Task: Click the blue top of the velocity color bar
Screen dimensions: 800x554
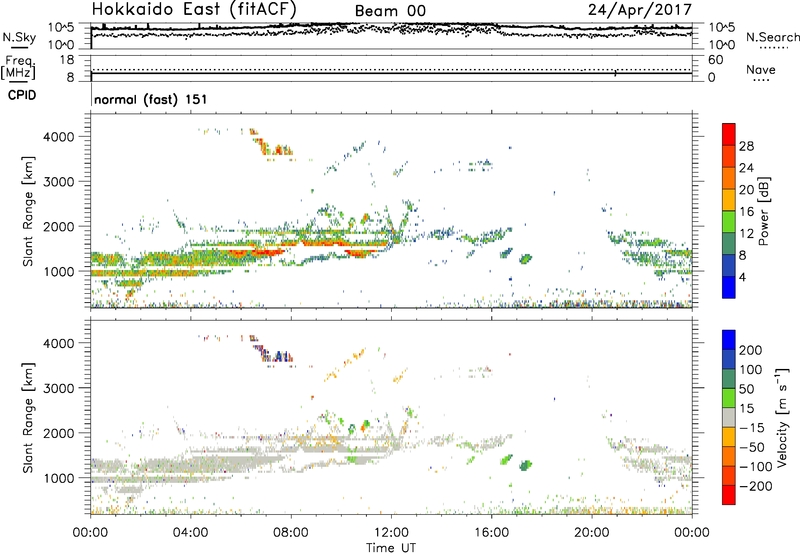Action: (x=729, y=339)
